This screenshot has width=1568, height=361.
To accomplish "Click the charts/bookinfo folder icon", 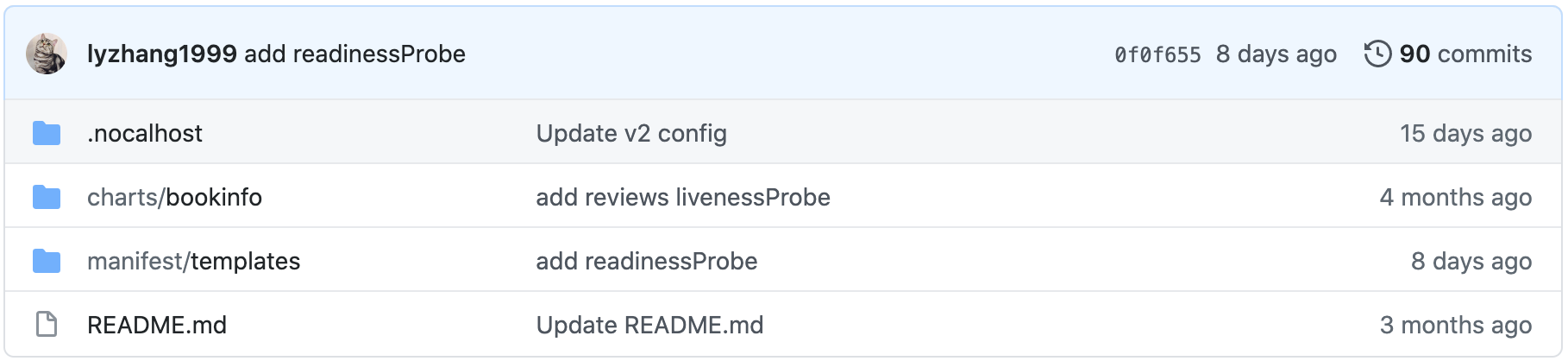I will [x=47, y=197].
